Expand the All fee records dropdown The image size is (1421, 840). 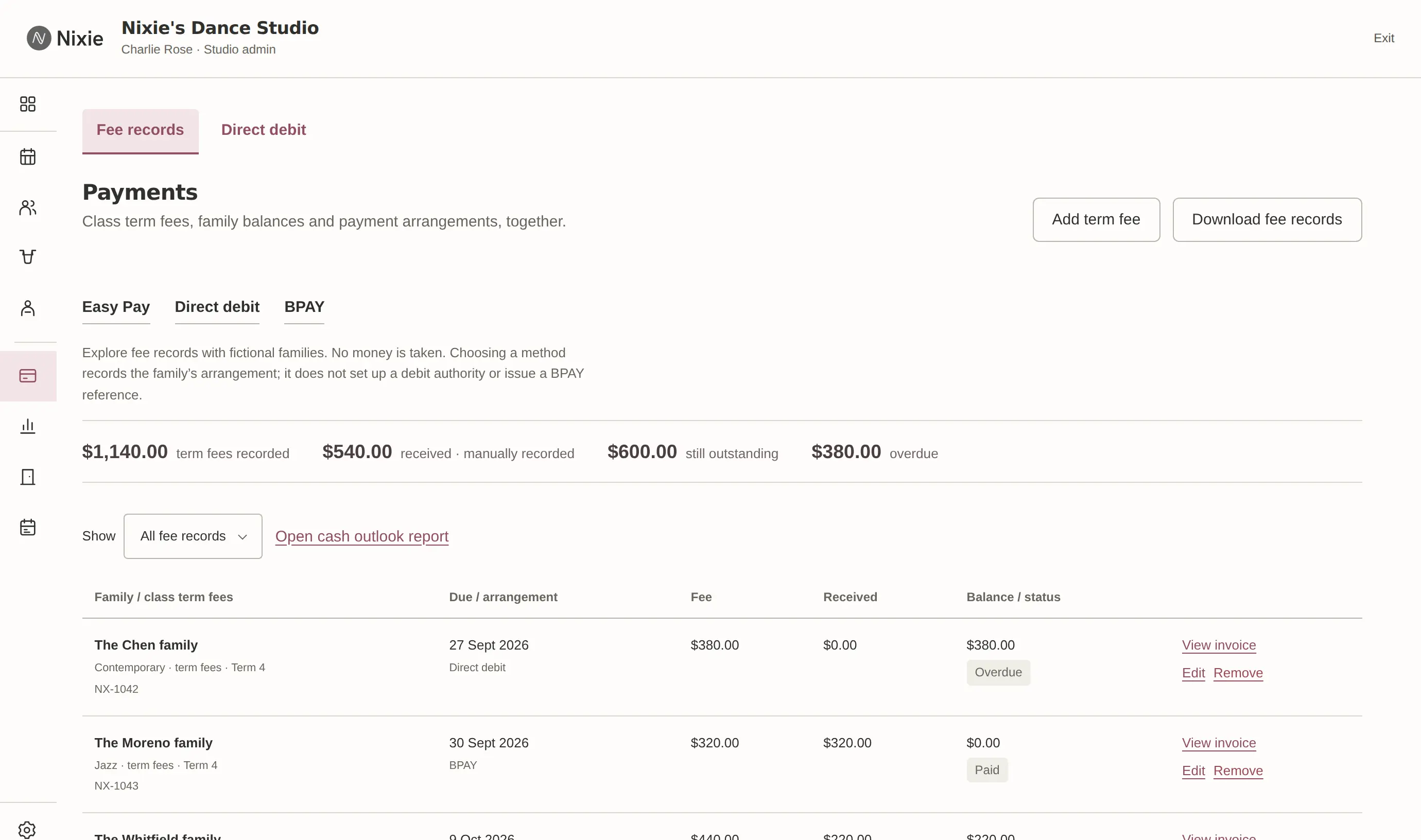pos(193,536)
